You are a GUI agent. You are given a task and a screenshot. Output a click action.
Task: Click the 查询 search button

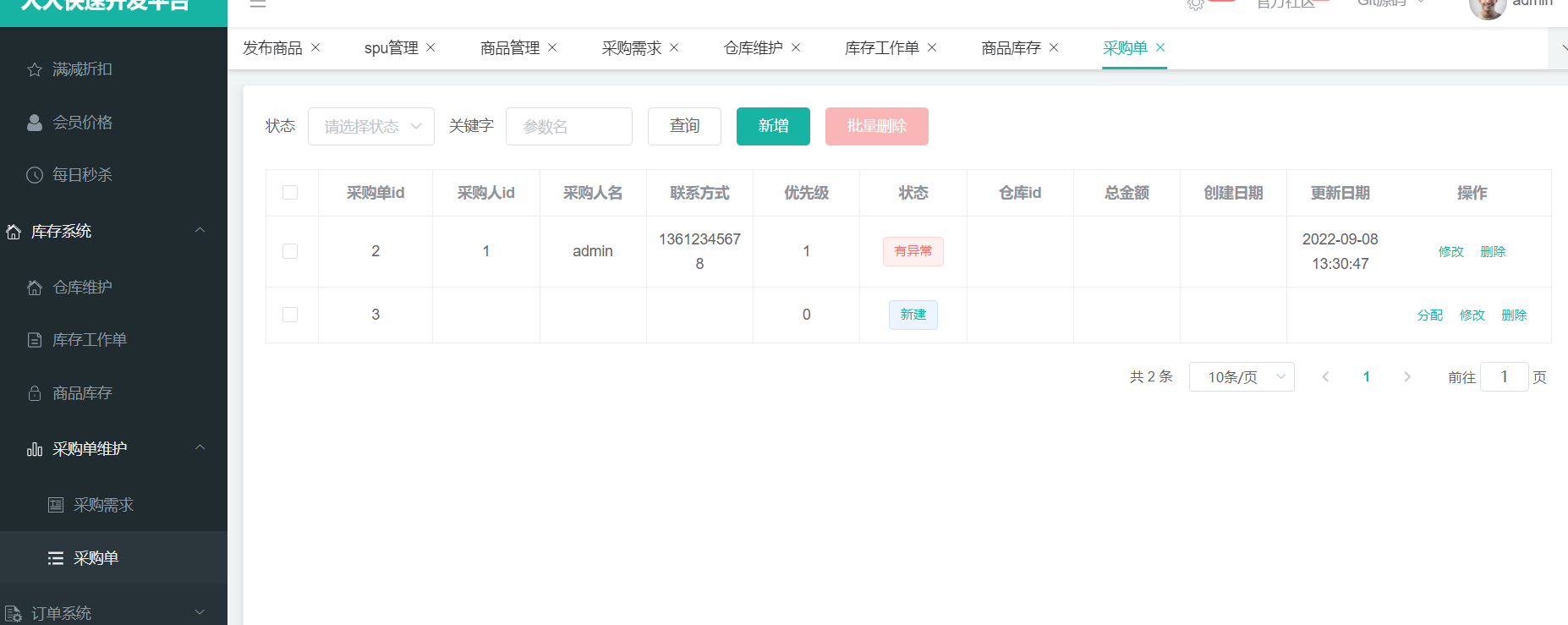(684, 126)
